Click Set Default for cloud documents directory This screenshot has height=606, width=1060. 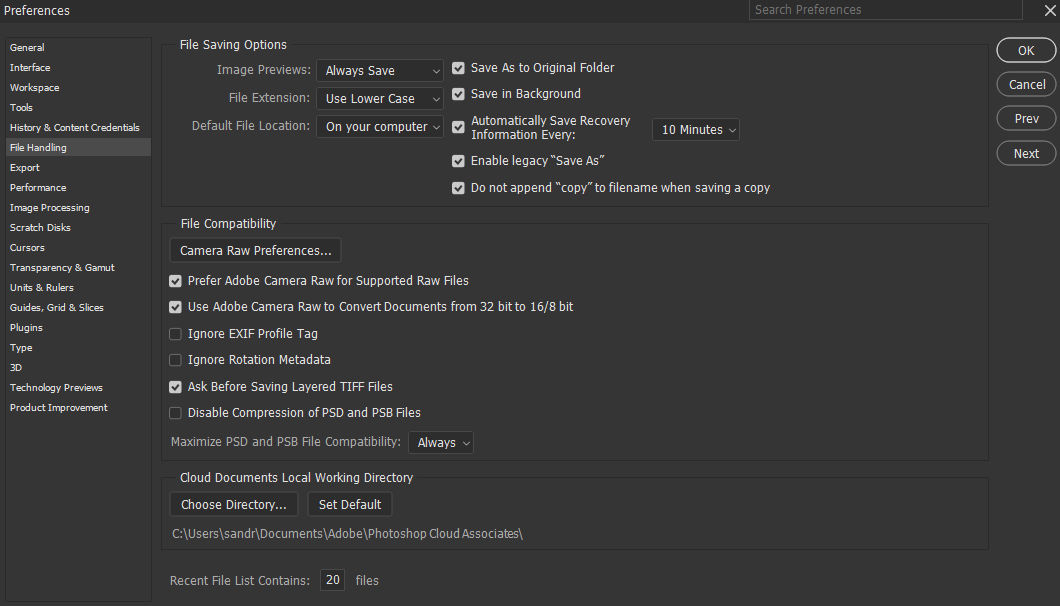pos(349,504)
